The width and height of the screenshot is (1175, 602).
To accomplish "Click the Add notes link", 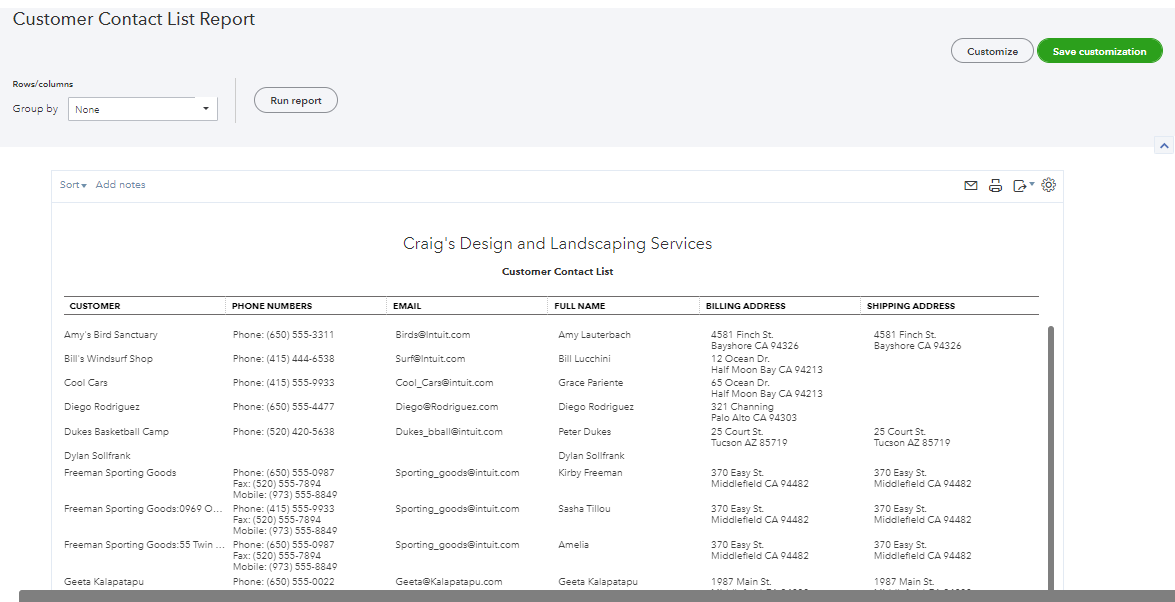I will tap(120, 184).
